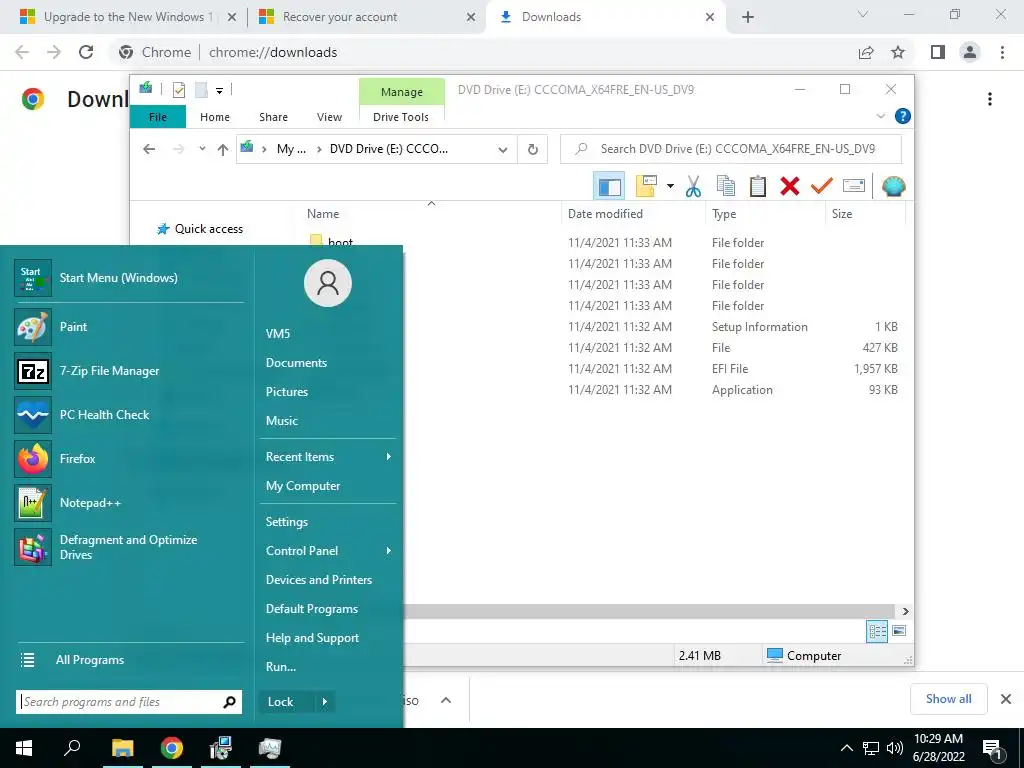Switch to the Recover your account tab

tap(366, 17)
